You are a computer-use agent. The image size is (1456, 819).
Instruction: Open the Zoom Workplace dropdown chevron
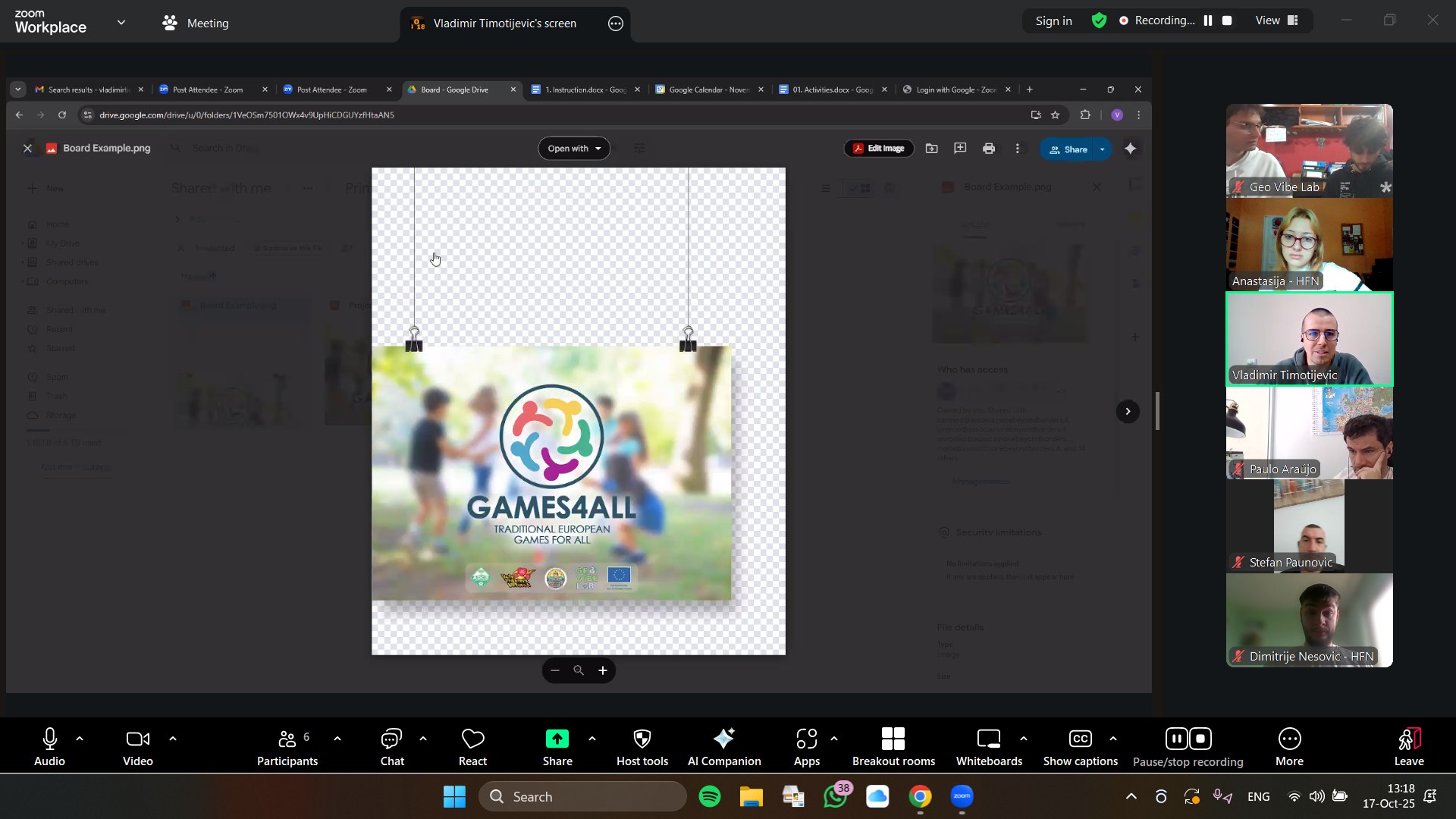[121, 23]
